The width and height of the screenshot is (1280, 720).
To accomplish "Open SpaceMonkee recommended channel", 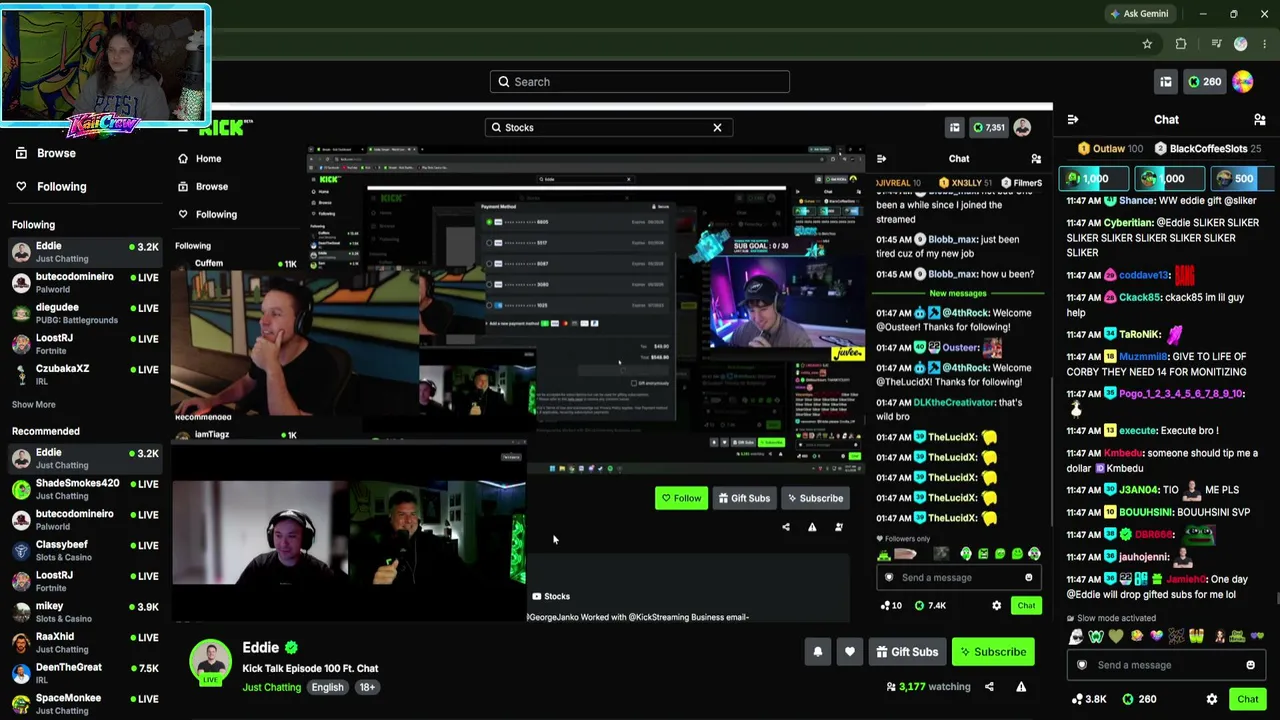I will tap(85, 704).
